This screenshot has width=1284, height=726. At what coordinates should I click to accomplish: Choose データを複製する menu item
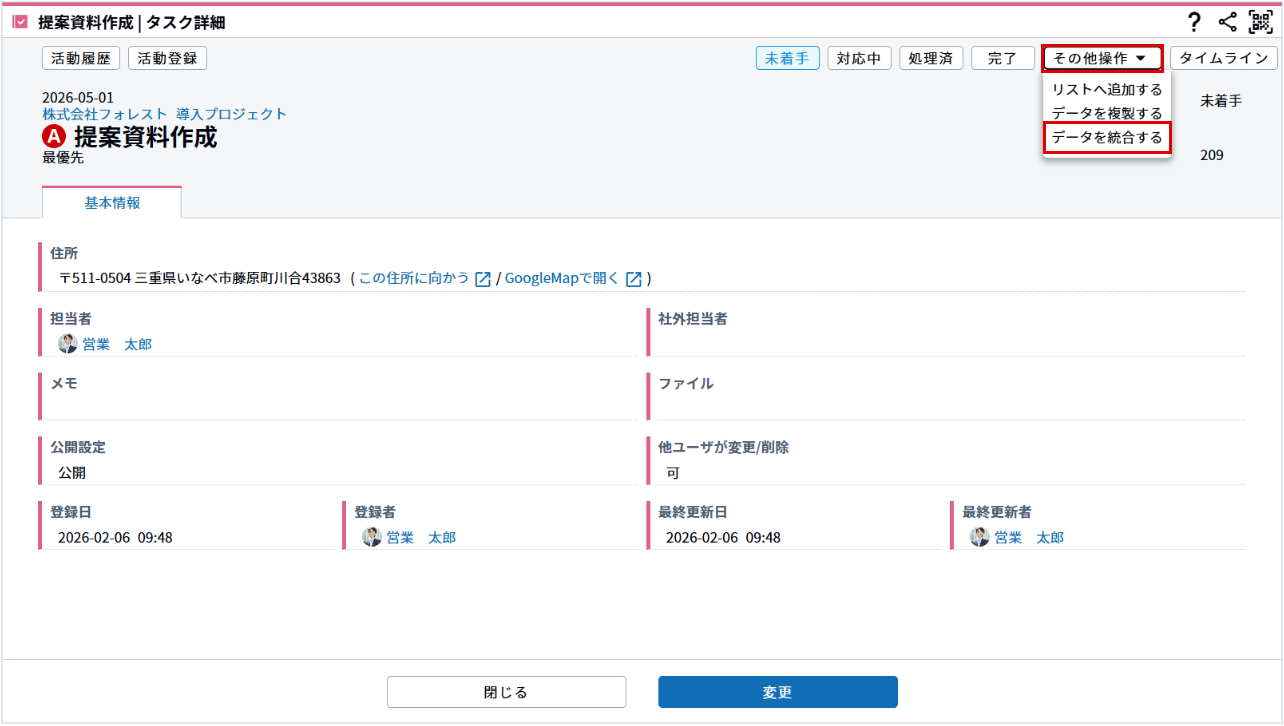click(1106, 113)
